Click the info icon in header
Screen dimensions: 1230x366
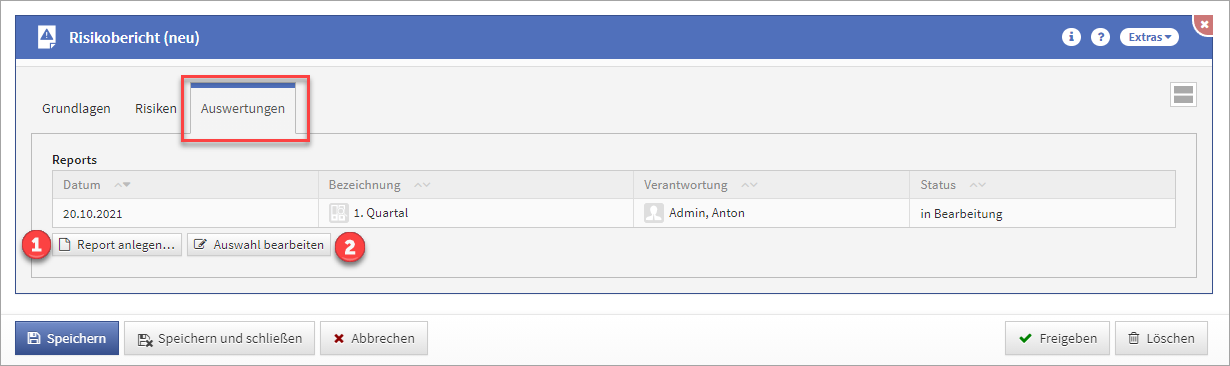[1072, 37]
